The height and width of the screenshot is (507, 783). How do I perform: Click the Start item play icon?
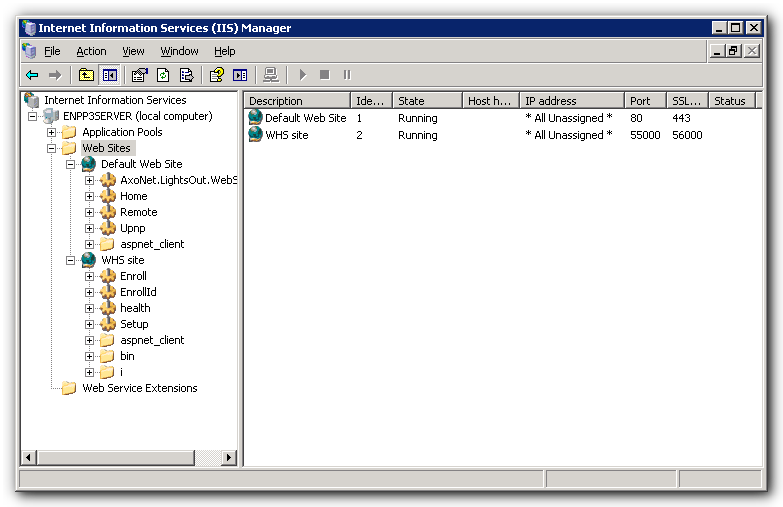pyautogui.click(x=302, y=75)
